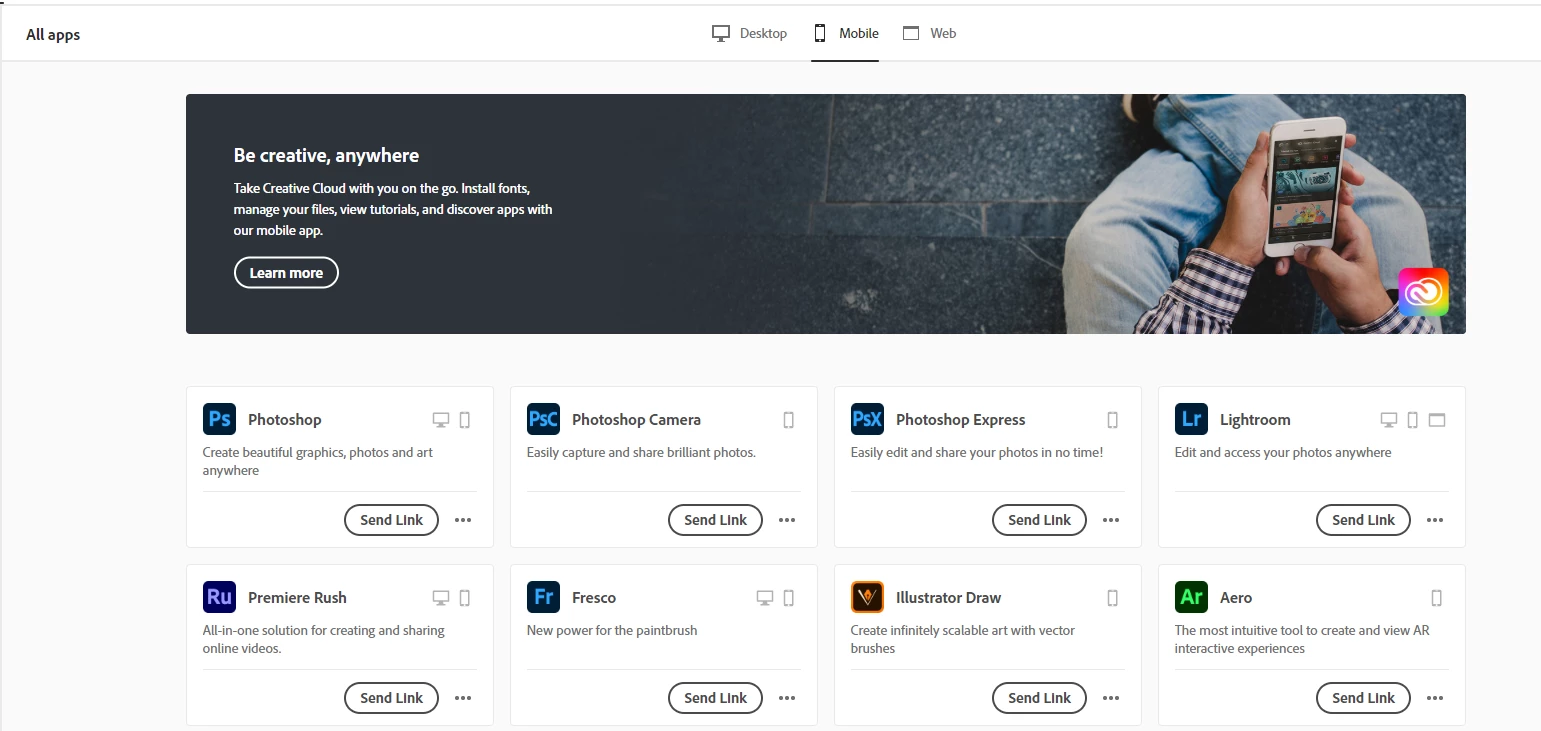The height and width of the screenshot is (731, 1541).
Task: Click the Creative Cloud logo in banner
Action: point(1423,292)
